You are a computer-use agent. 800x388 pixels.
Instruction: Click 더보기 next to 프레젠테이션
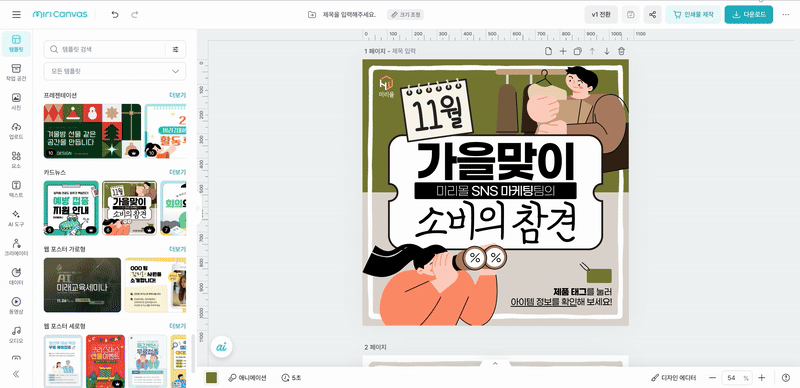(178, 95)
